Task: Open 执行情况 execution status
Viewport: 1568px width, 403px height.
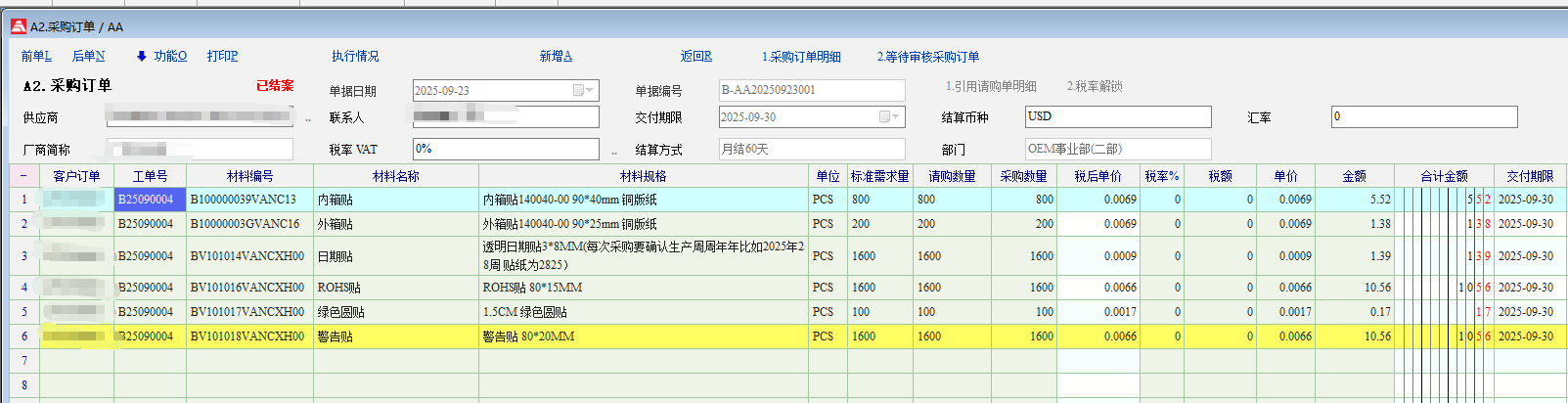Action: click(355, 57)
